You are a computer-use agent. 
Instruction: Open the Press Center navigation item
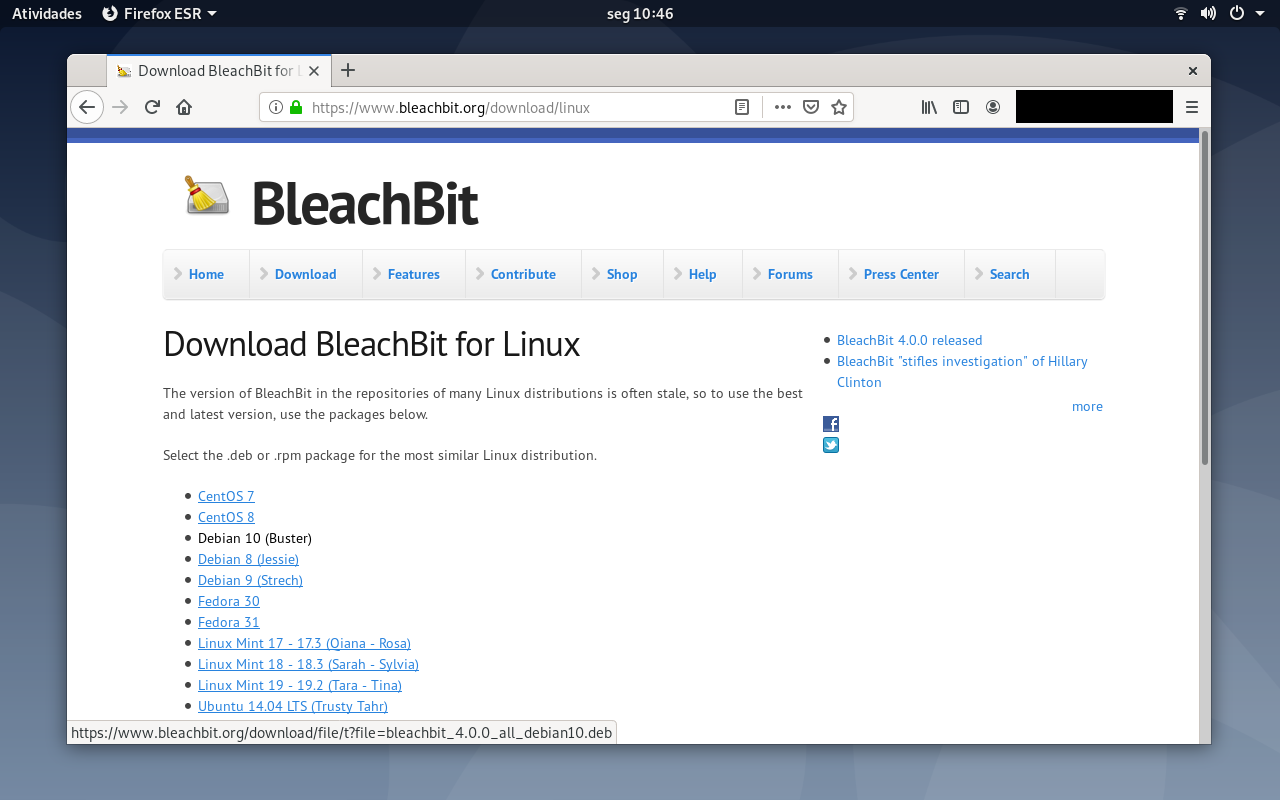click(x=901, y=274)
